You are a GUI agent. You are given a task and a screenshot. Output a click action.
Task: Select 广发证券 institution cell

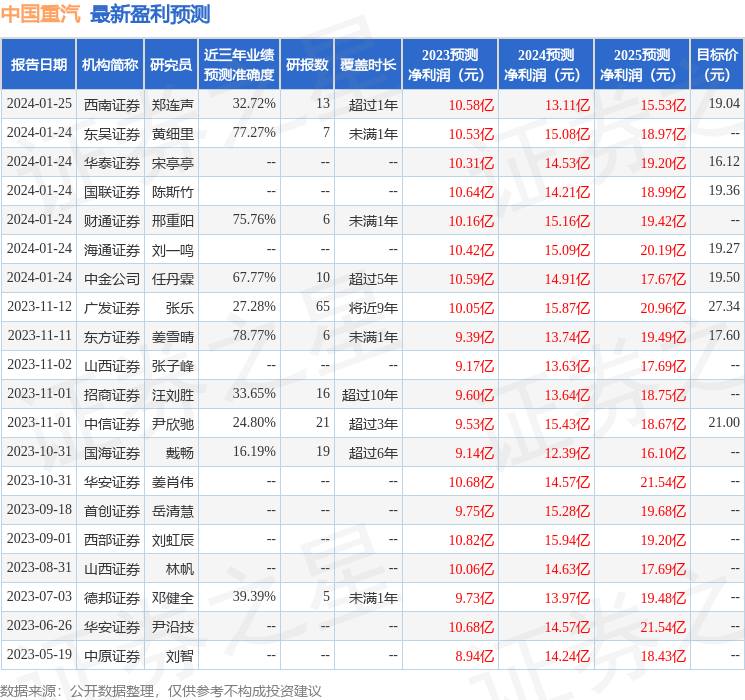(112, 308)
